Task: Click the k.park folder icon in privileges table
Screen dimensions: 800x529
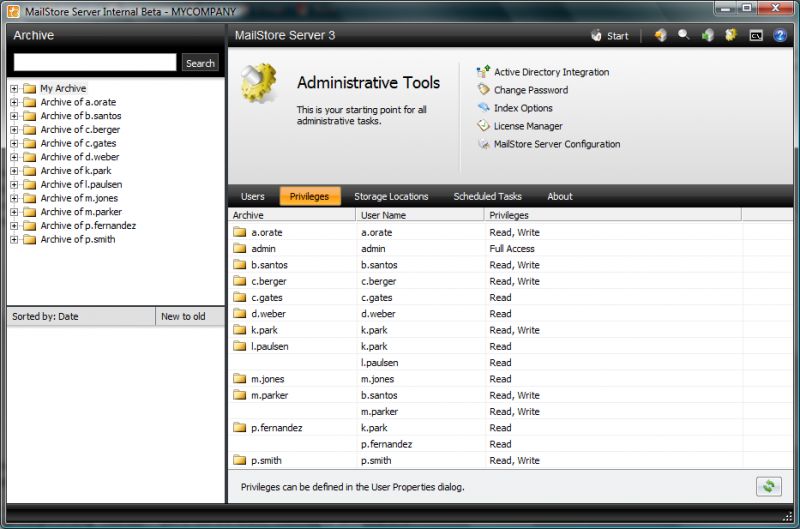Action: point(239,330)
